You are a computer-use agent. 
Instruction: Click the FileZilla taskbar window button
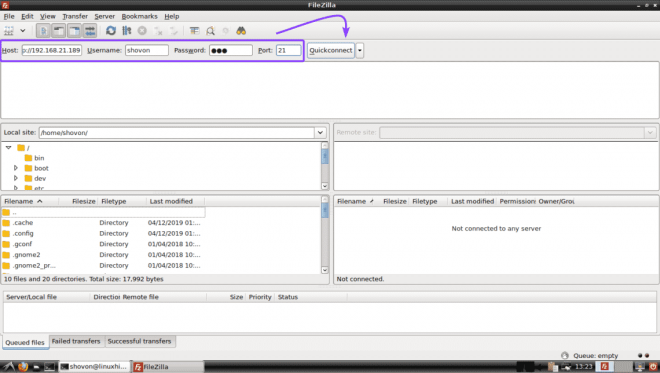[168, 367]
